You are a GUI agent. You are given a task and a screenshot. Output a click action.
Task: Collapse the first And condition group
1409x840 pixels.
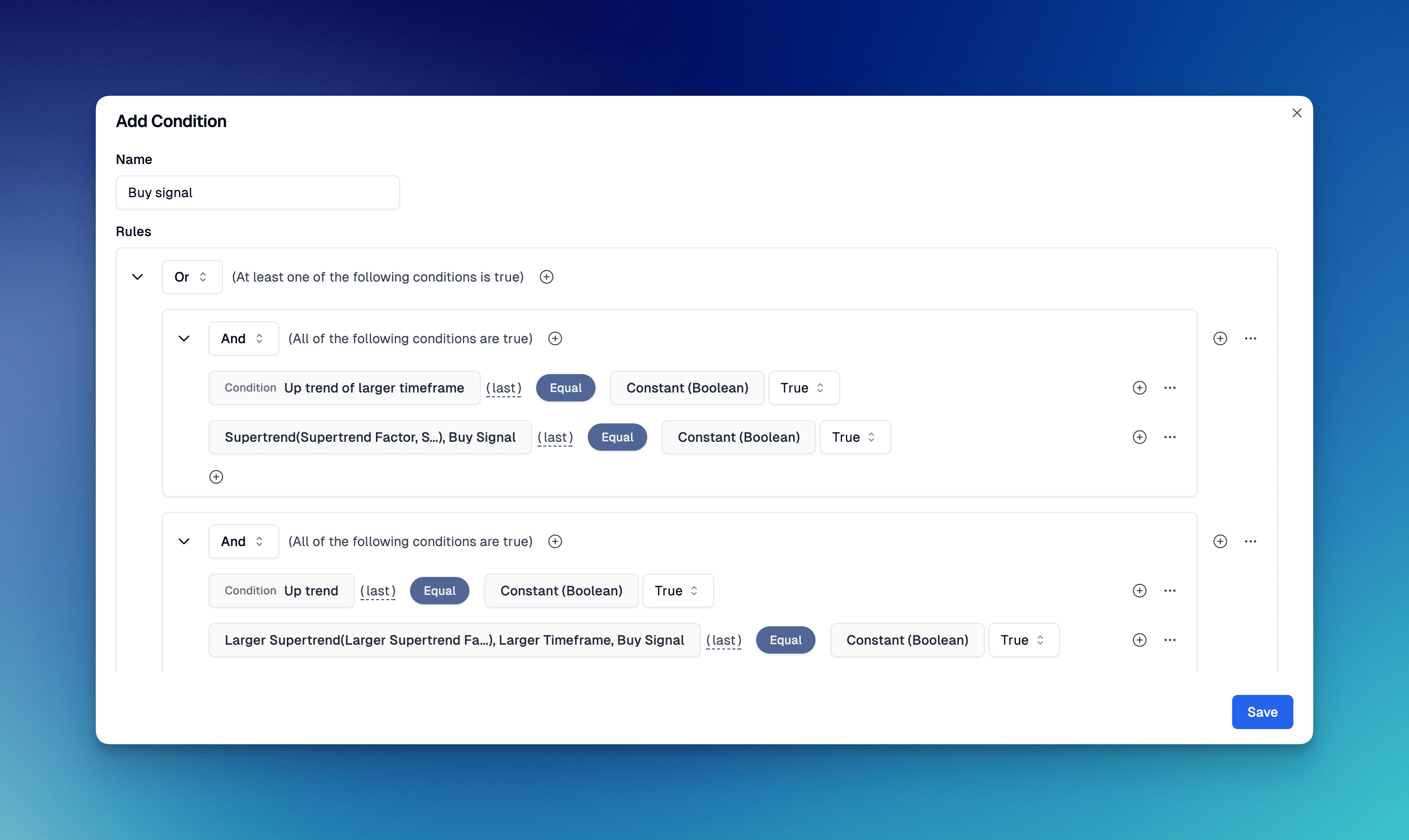(x=183, y=338)
